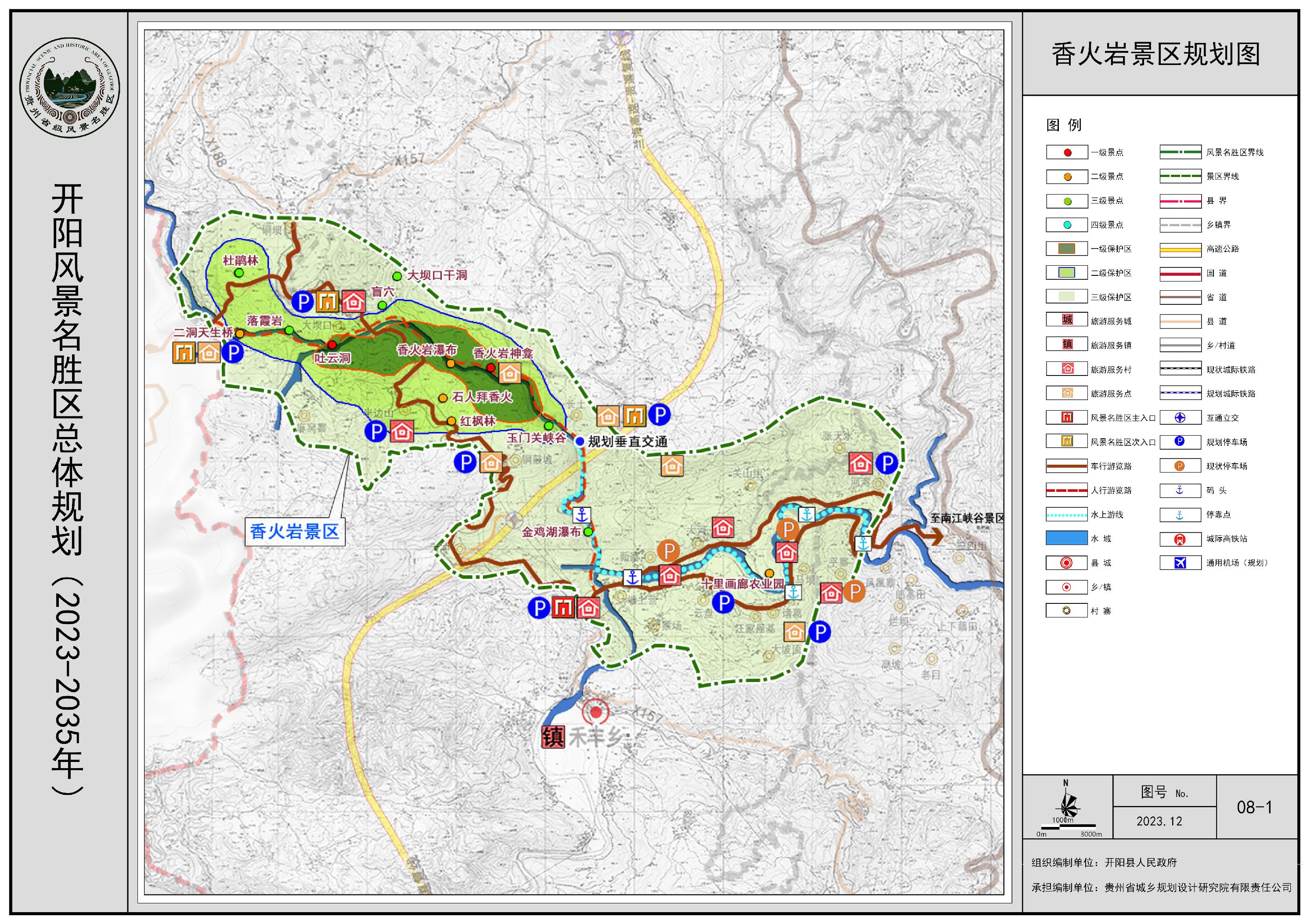The height and width of the screenshot is (924, 1307).
Task: Click the 城际高铁站 train icon in legend
Action: pyautogui.click(x=1180, y=538)
